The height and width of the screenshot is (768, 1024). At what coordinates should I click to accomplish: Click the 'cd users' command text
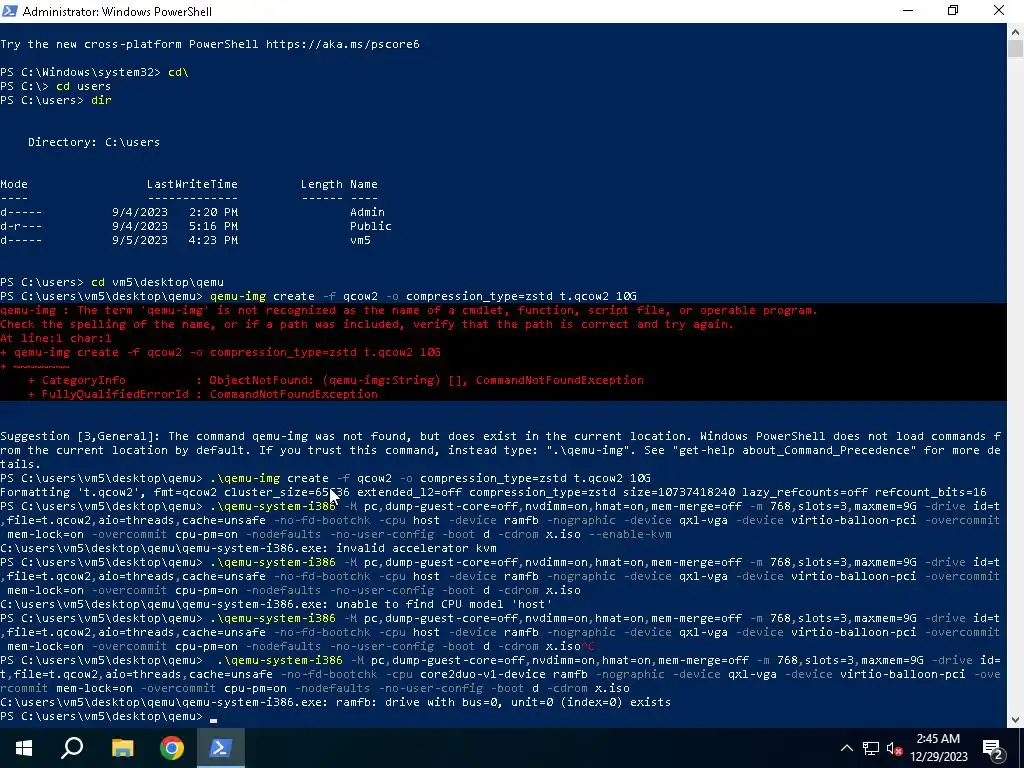(x=83, y=86)
